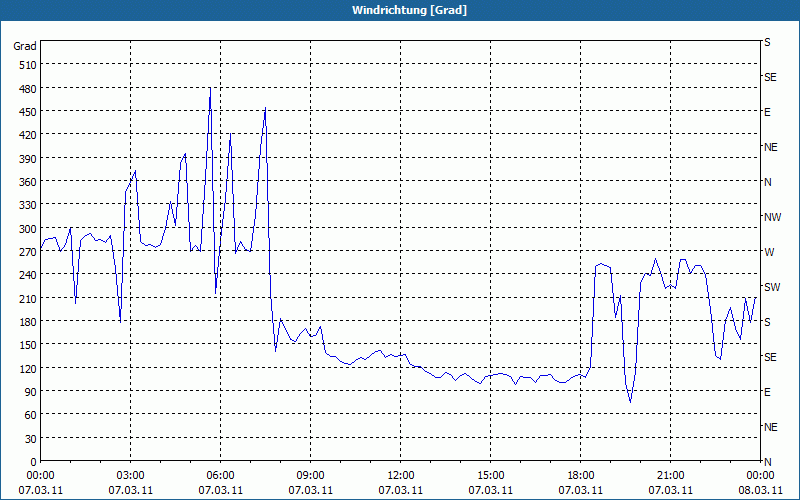Click the E compass label beside the 450 gridline
800x500 pixels.
point(767,112)
